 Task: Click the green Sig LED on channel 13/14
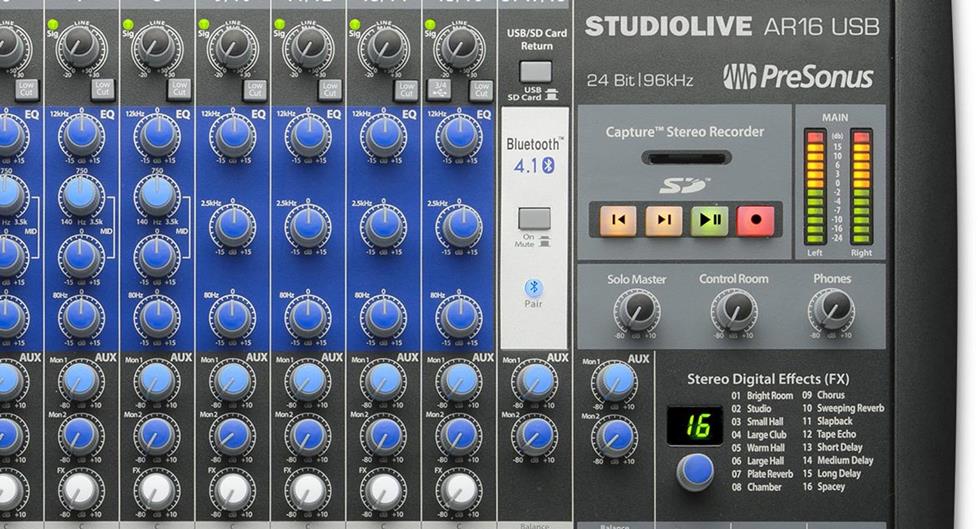pos(355,24)
